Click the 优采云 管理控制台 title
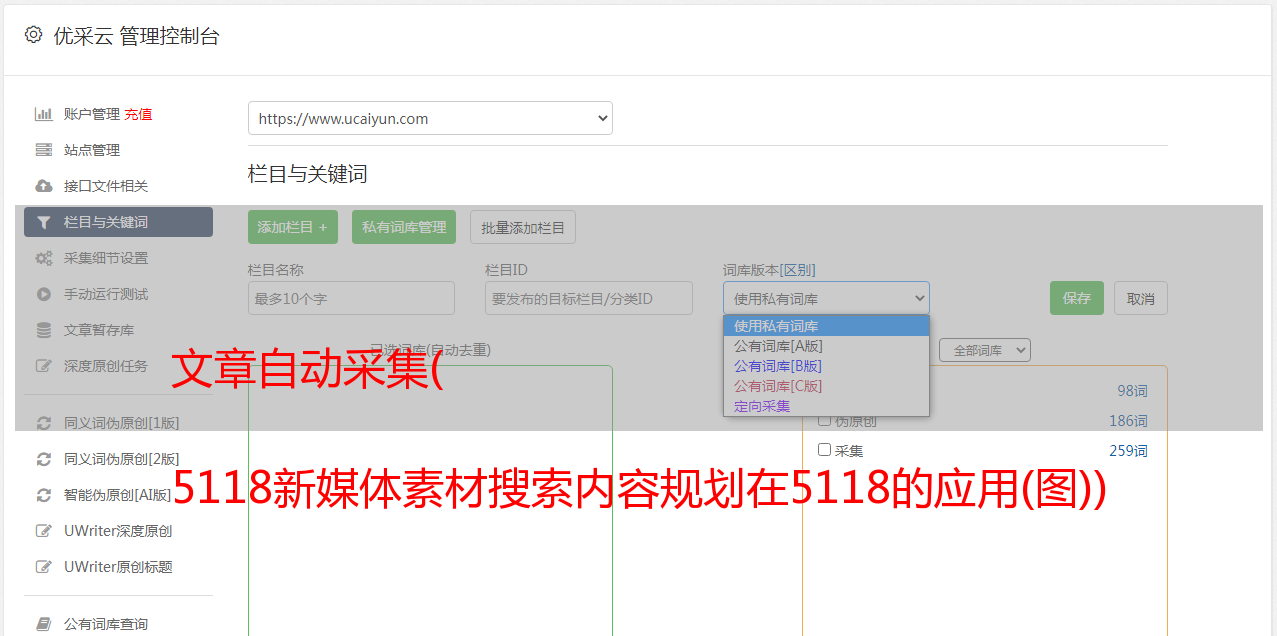 [136, 36]
